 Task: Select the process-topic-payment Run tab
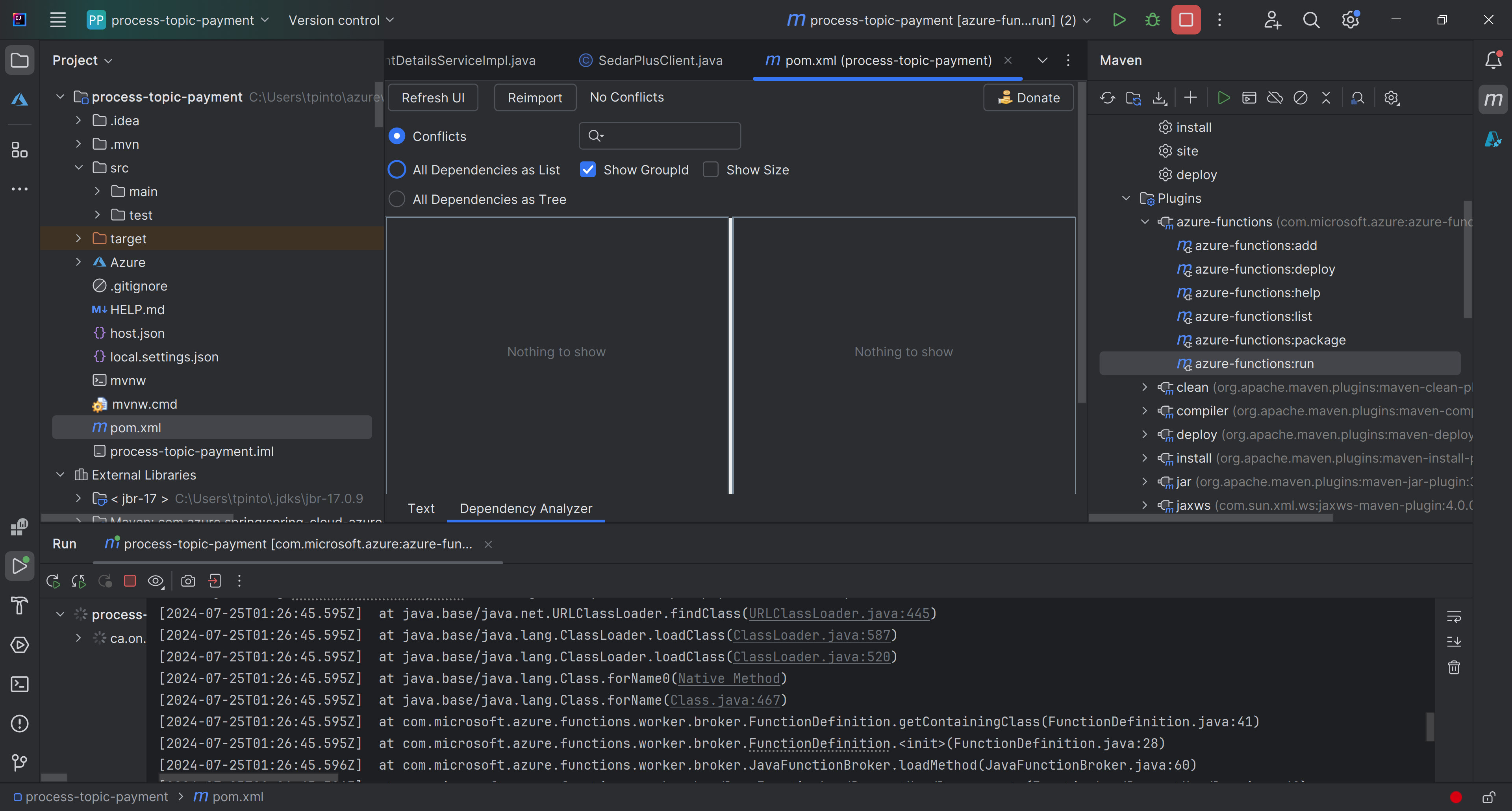tap(298, 544)
